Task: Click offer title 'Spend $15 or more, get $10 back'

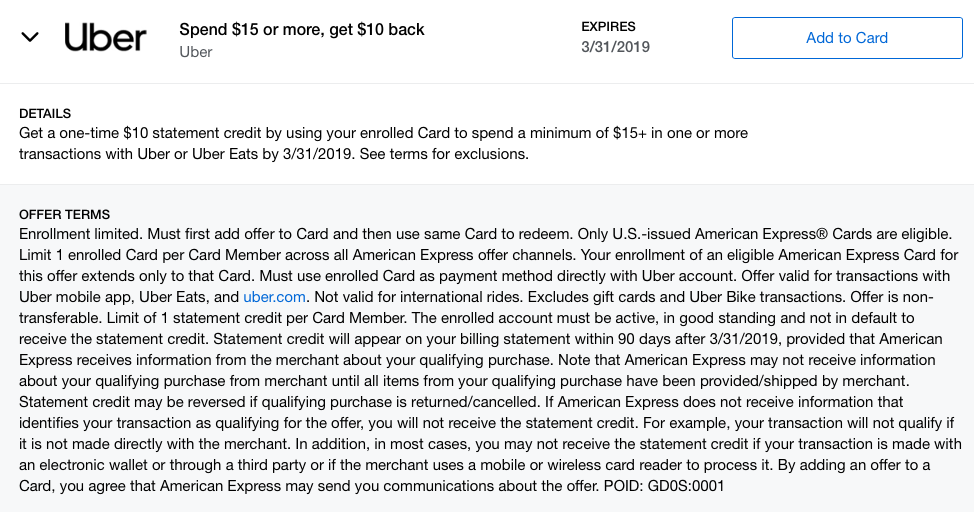Action: click(301, 29)
